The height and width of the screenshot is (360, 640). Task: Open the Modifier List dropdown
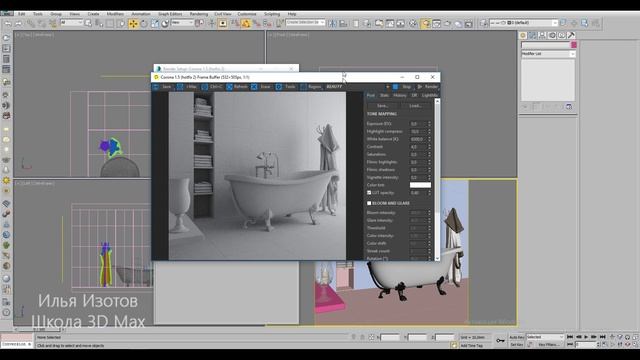coord(548,54)
